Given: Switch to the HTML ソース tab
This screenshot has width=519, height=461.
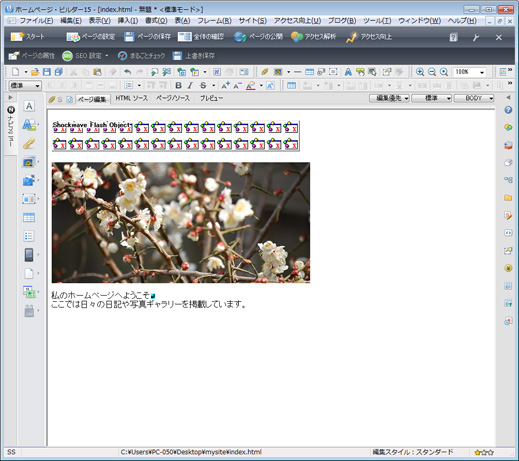Looking at the screenshot, I should [131, 98].
